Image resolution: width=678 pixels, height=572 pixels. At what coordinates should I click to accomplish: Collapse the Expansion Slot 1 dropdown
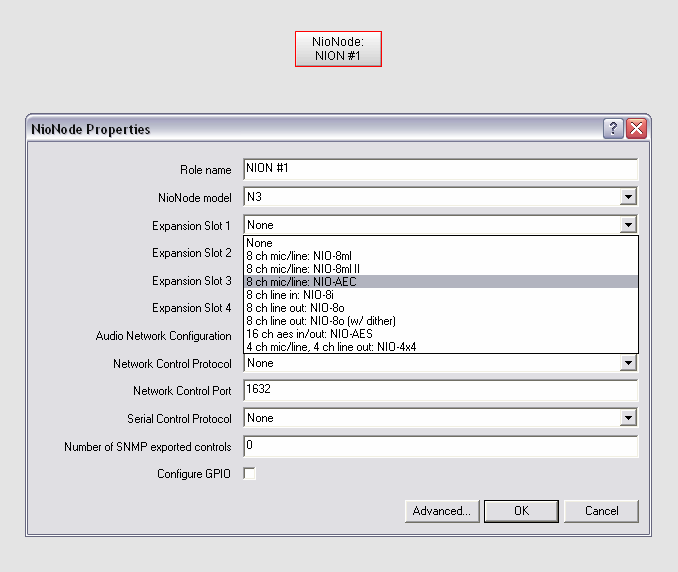point(627,226)
